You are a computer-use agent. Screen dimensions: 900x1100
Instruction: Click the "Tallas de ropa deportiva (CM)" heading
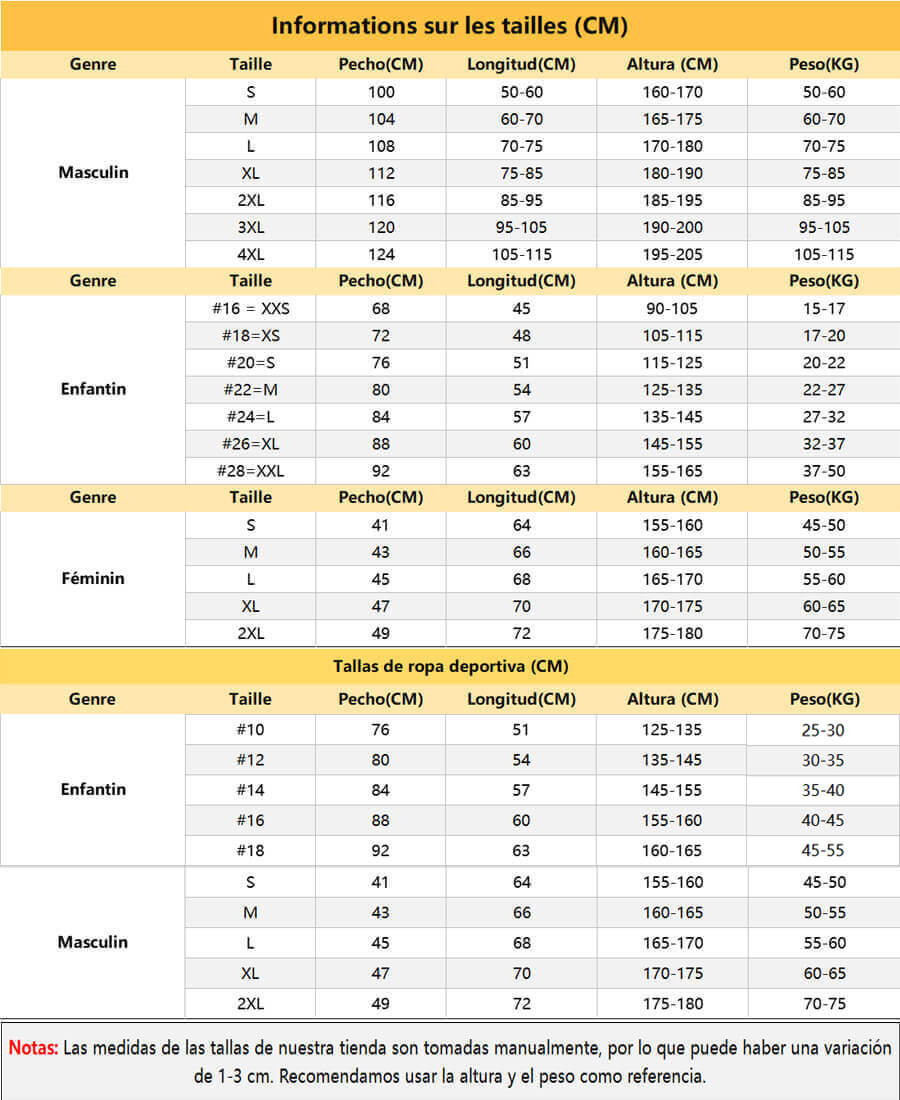pos(450,666)
